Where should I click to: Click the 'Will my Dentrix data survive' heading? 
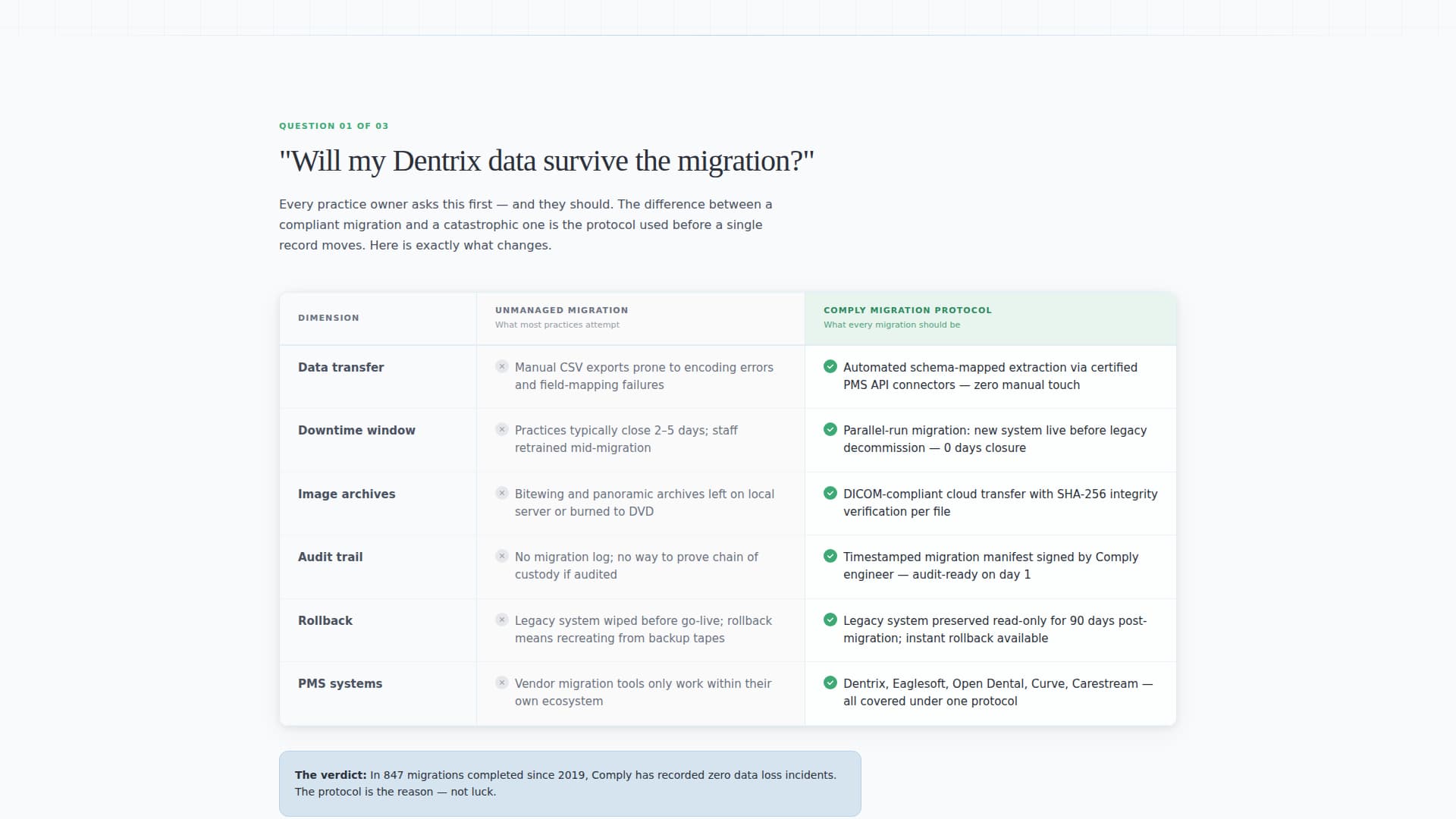[546, 161]
